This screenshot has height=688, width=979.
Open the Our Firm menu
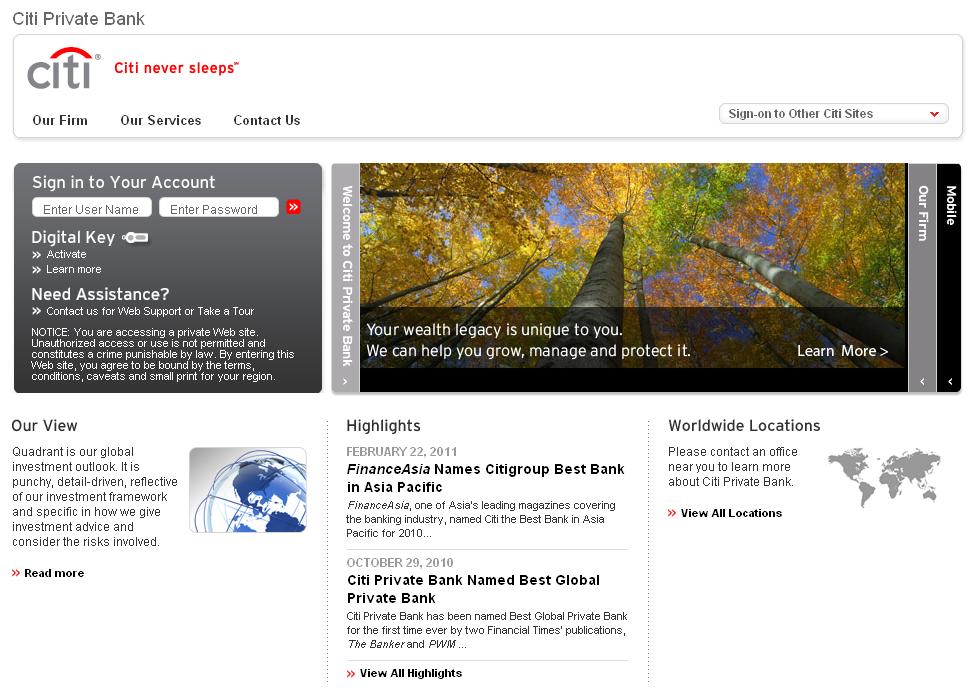[x=60, y=120]
